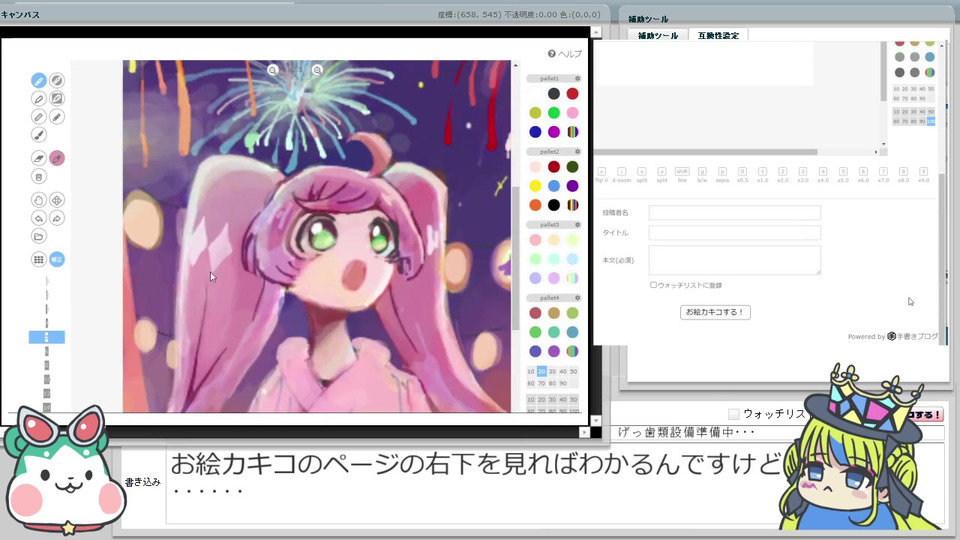Click the undo arrow icon
Viewport: 960px width, 540px height.
click(x=39, y=218)
